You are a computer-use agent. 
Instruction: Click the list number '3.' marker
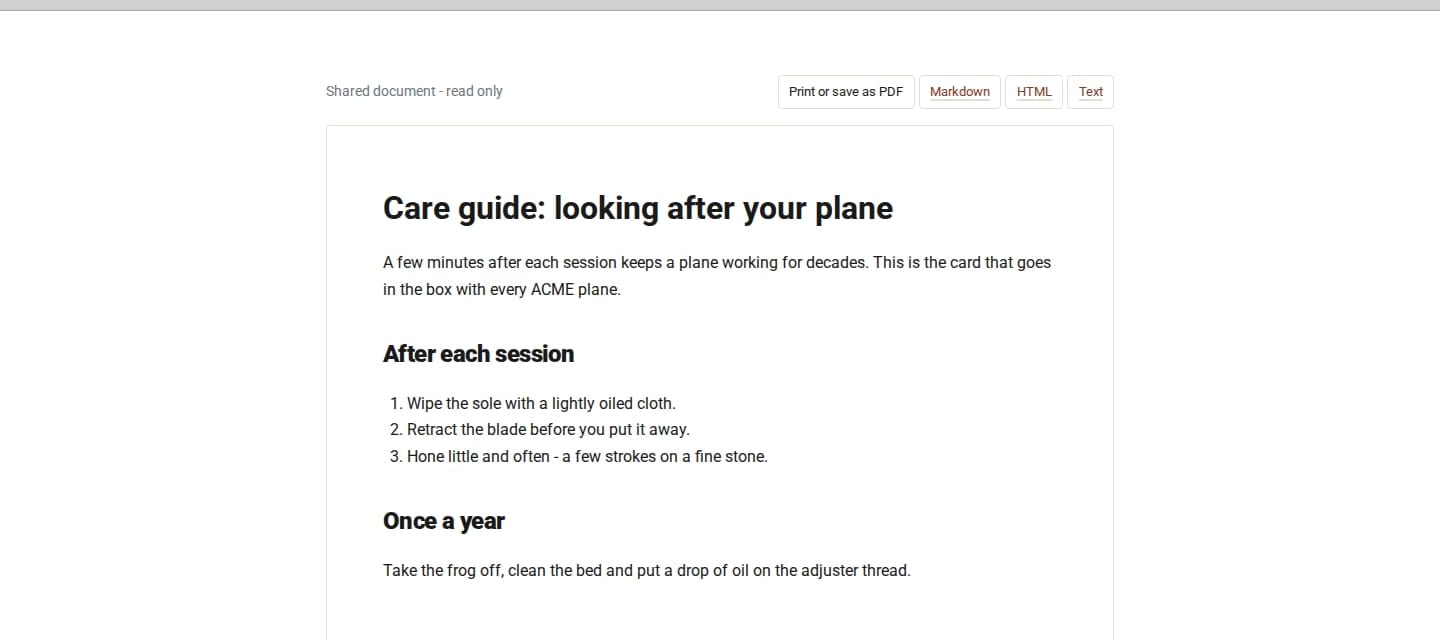point(396,457)
